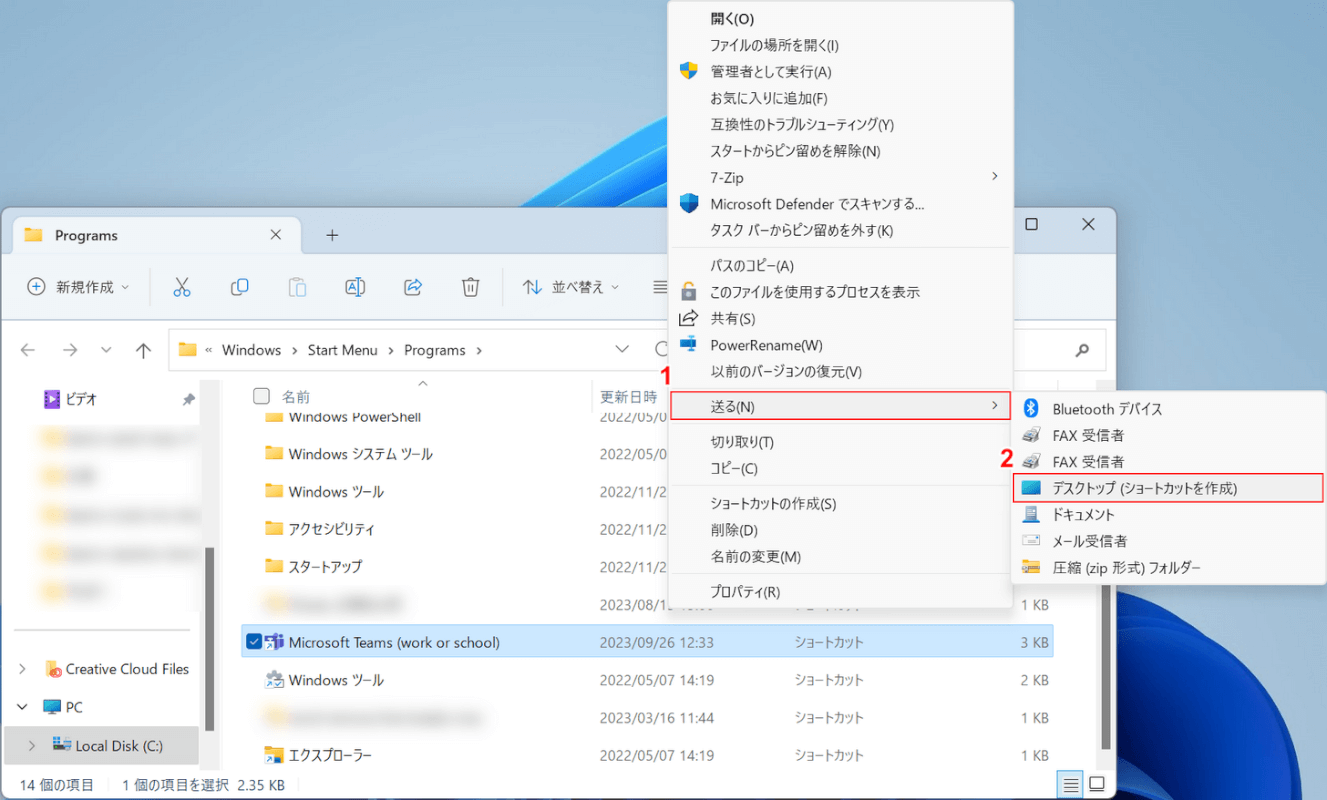
Task: Click the Delete trash can icon
Action: 470,287
